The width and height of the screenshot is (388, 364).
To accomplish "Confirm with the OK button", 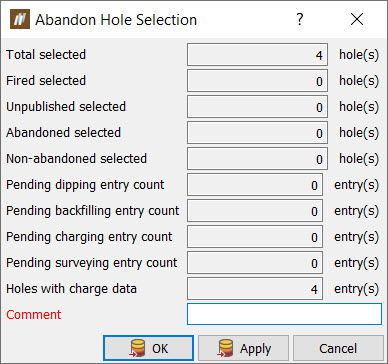I will pyautogui.click(x=148, y=348).
